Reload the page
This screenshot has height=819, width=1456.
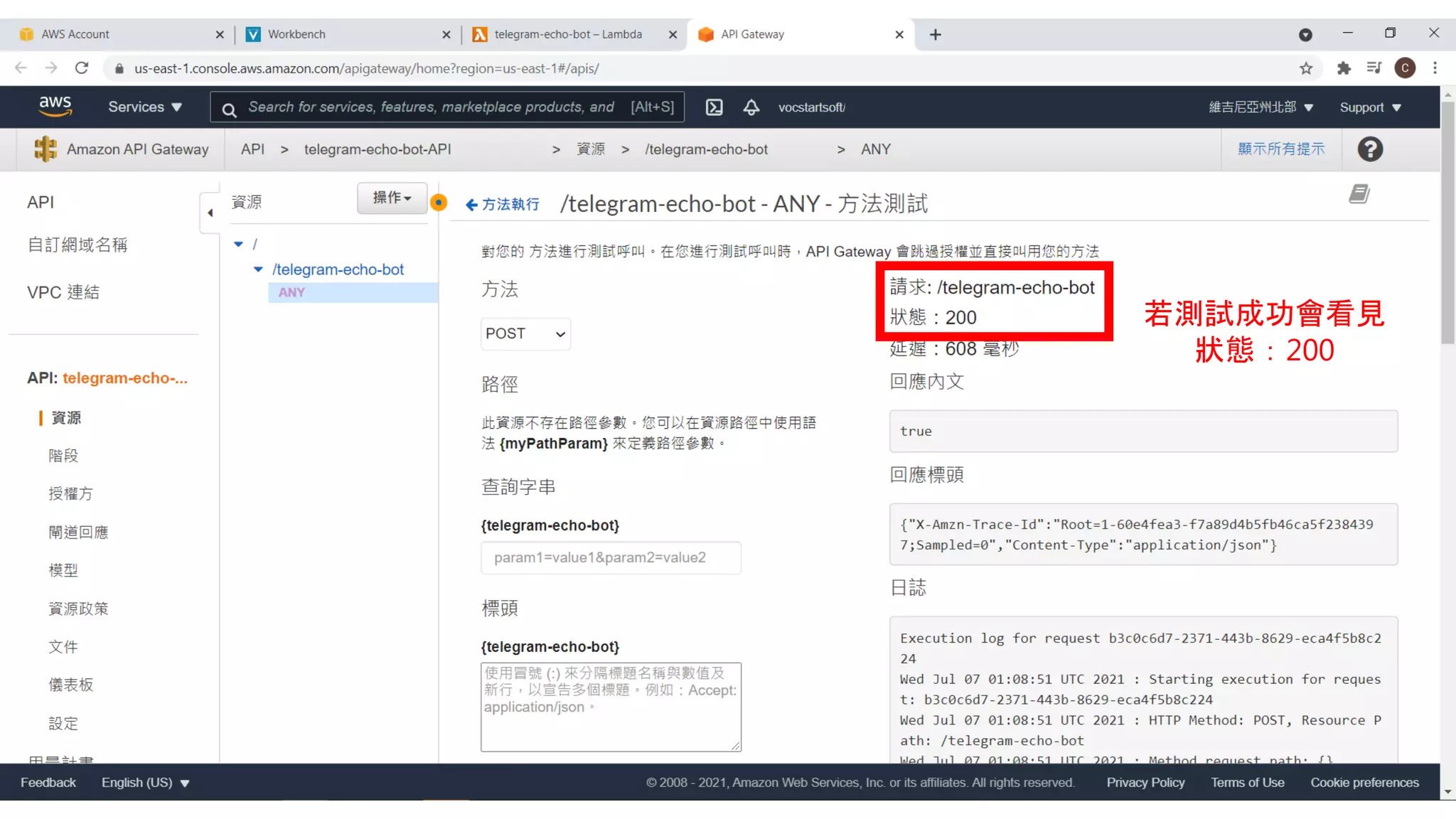pyautogui.click(x=82, y=68)
